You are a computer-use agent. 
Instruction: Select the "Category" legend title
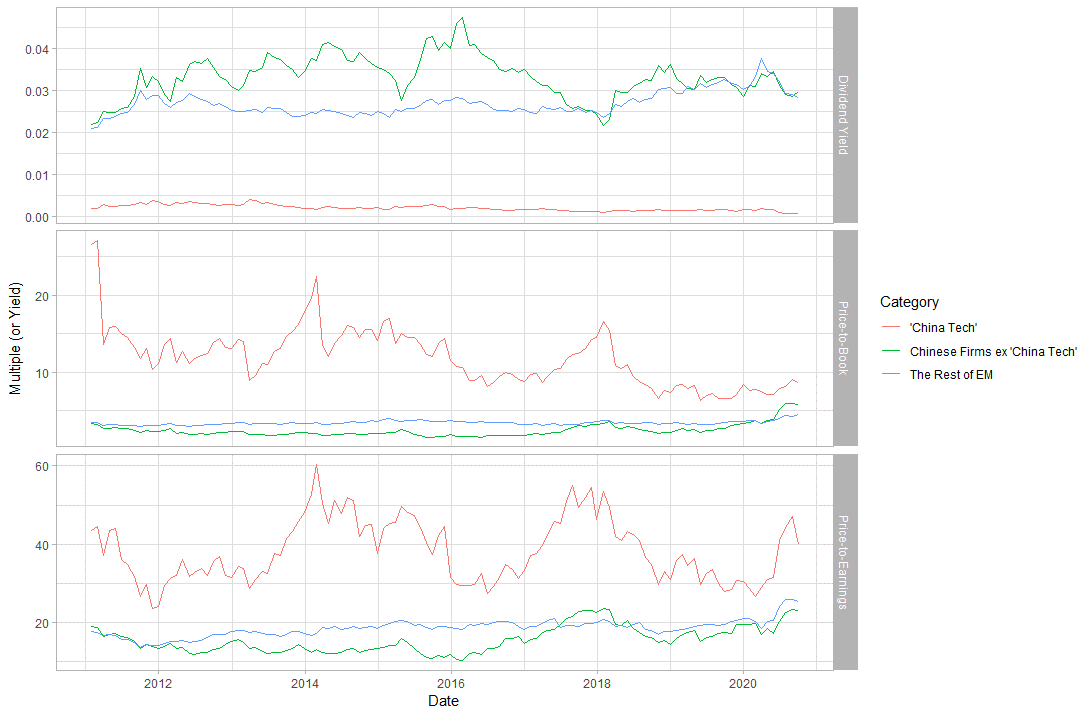tap(909, 302)
